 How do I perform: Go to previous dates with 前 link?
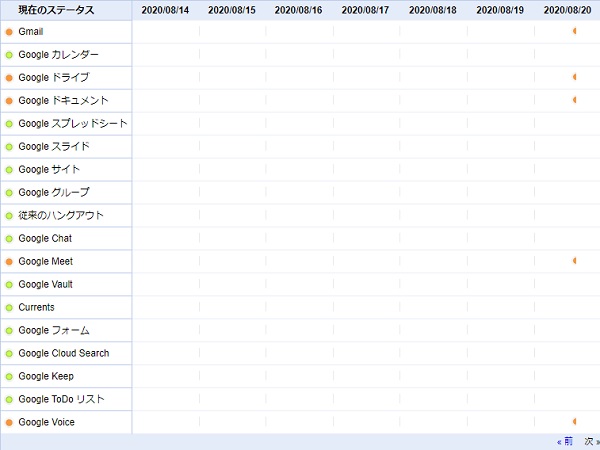tap(567, 441)
